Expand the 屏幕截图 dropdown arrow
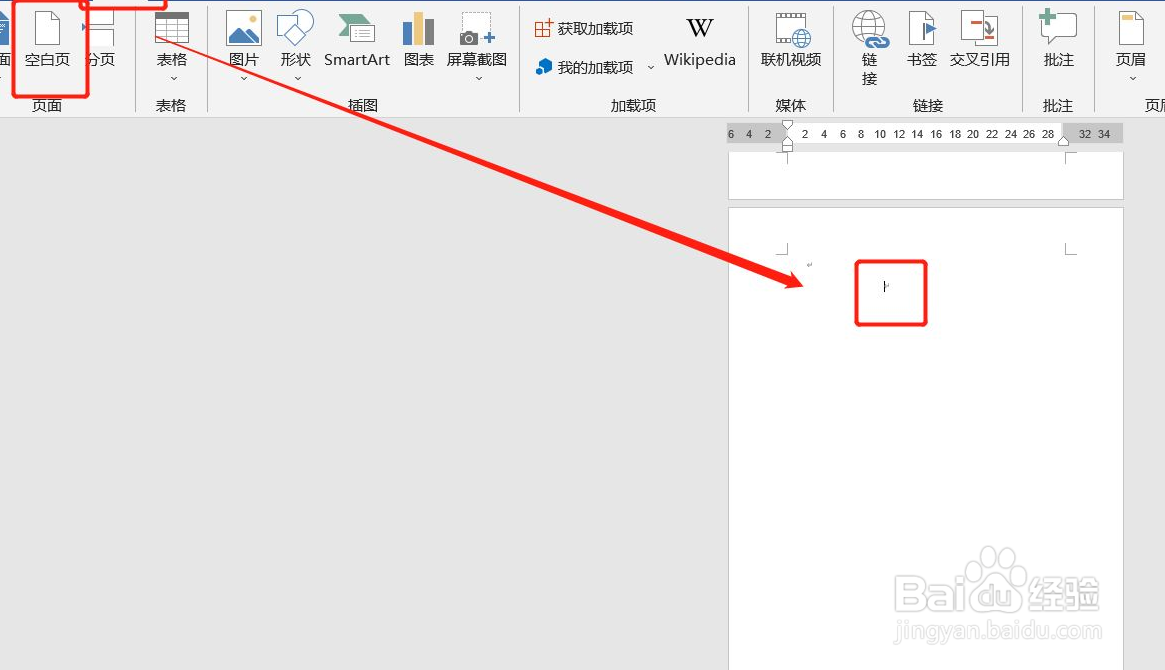 [x=478, y=78]
